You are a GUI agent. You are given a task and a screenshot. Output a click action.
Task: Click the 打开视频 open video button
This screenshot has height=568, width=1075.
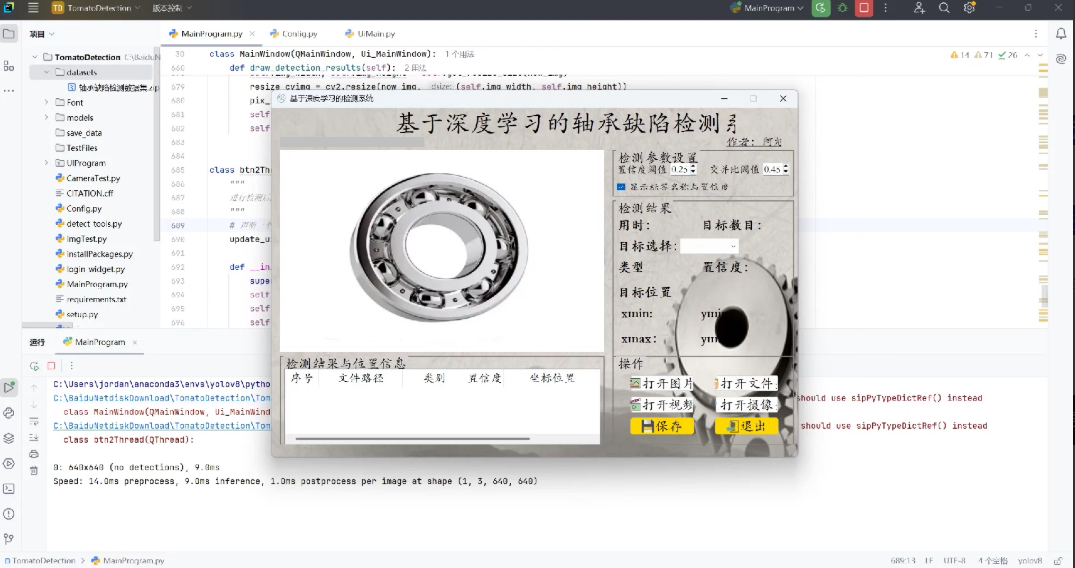pyautogui.click(x=662, y=405)
